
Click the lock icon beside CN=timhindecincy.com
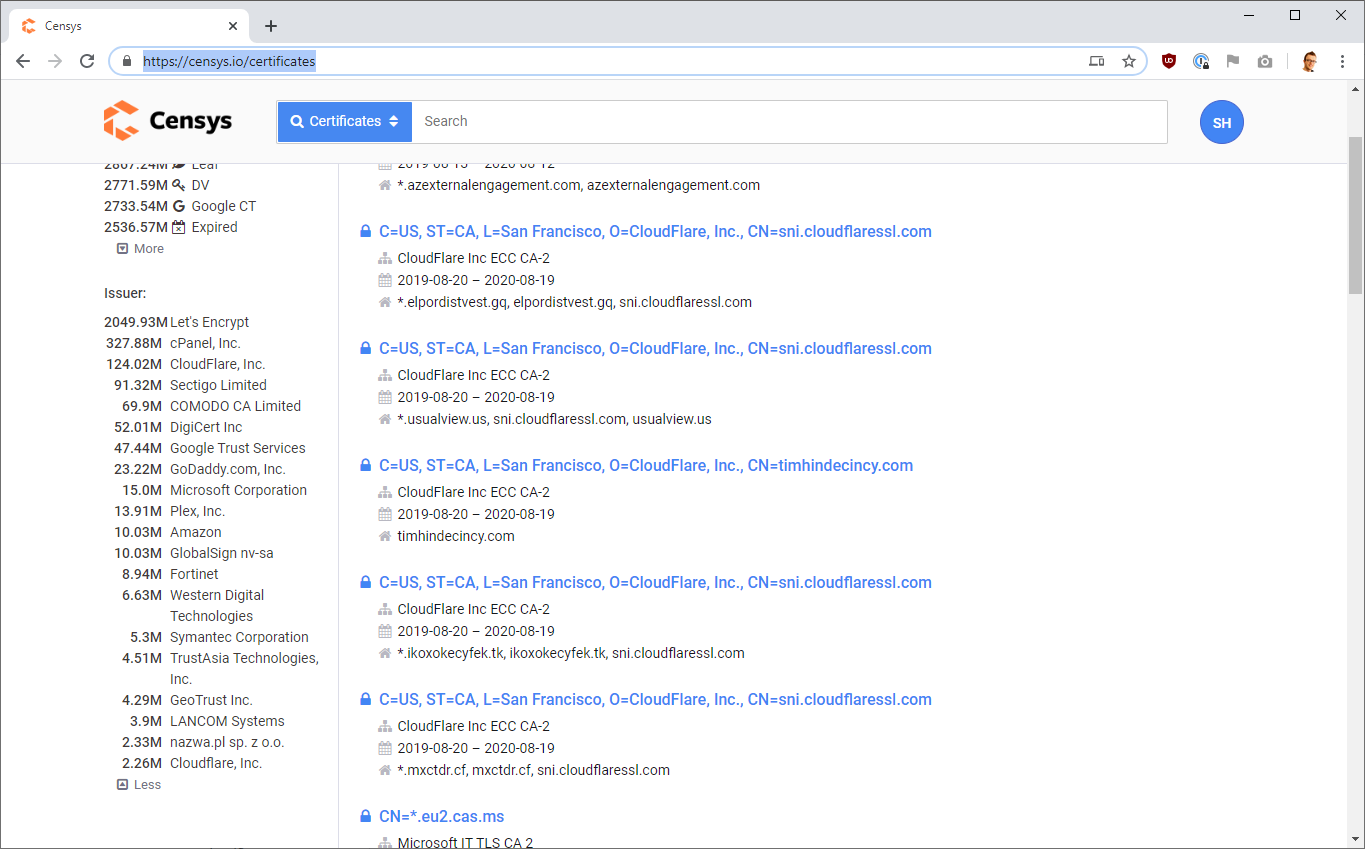click(x=366, y=465)
